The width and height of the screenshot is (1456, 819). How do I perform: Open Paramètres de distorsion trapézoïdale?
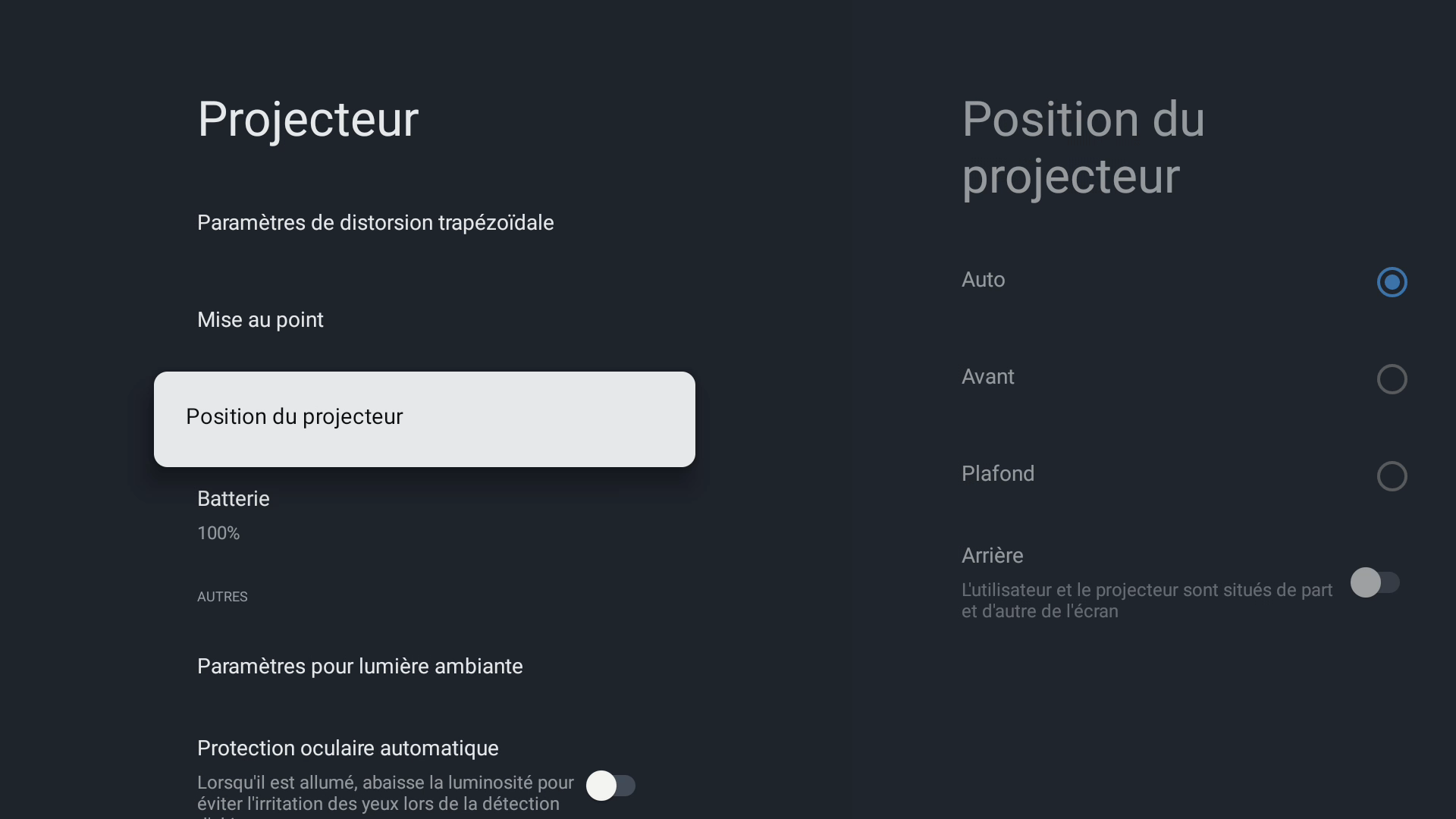pos(375,223)
